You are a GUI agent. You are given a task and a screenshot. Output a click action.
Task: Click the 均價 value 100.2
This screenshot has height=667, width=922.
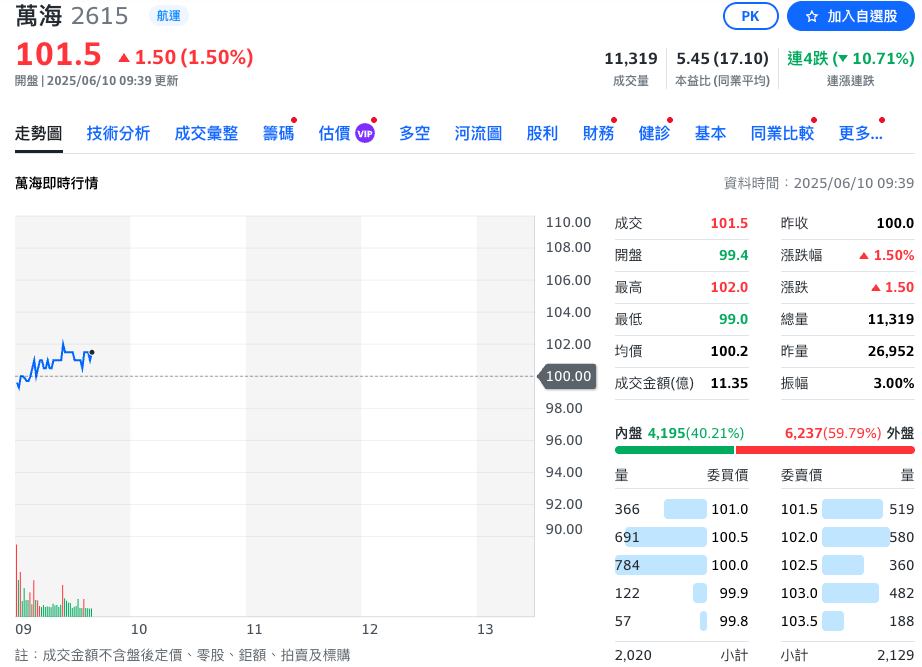(x=729, y=351)
